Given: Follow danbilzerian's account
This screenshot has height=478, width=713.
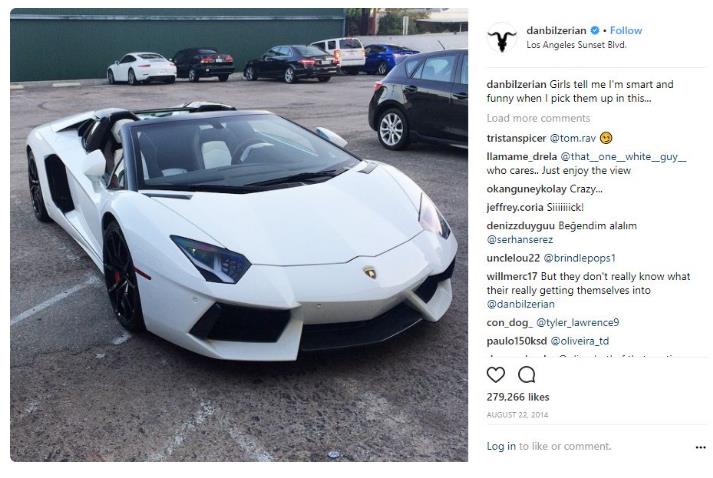Looking at the screenshot, I should point(626,30).
